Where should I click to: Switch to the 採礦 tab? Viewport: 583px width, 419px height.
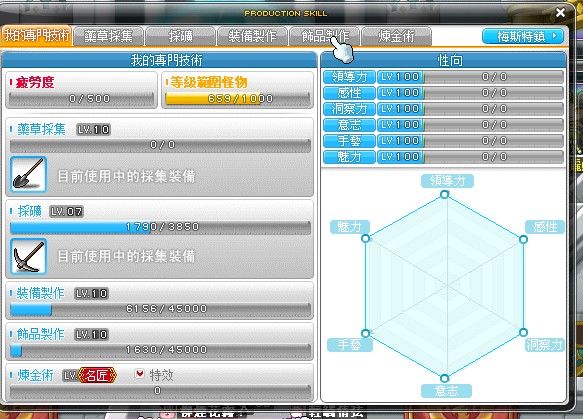click(180, 36)
